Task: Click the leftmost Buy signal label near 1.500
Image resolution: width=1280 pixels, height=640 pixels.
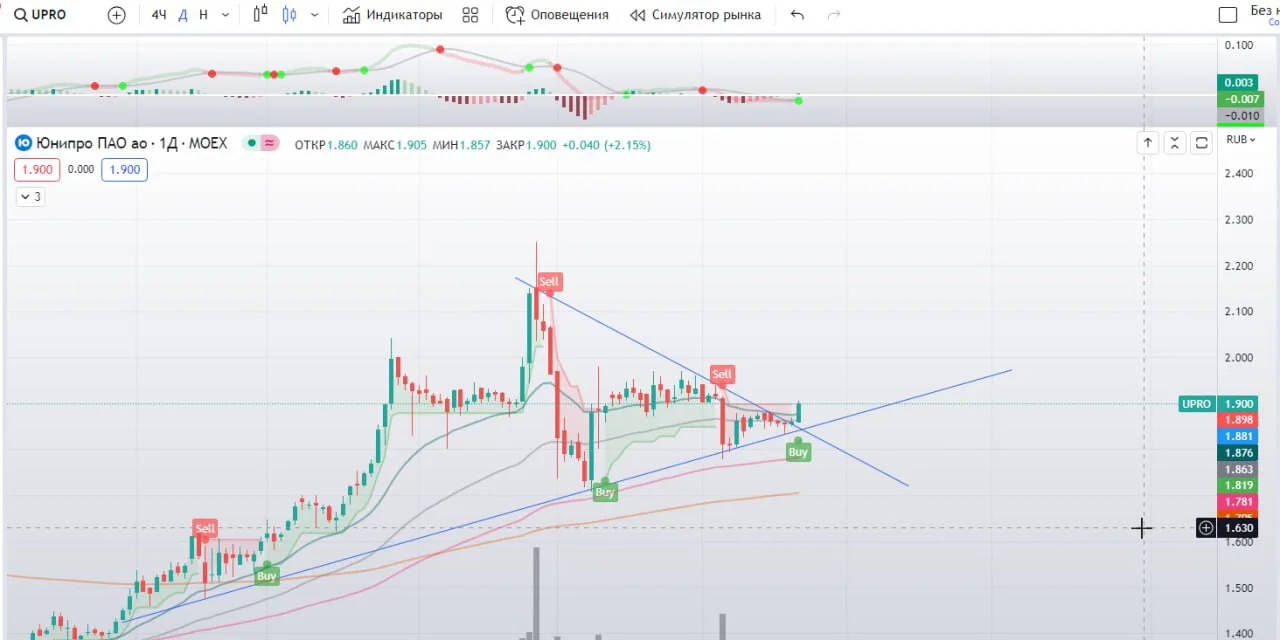Action: tap(266, 576)
